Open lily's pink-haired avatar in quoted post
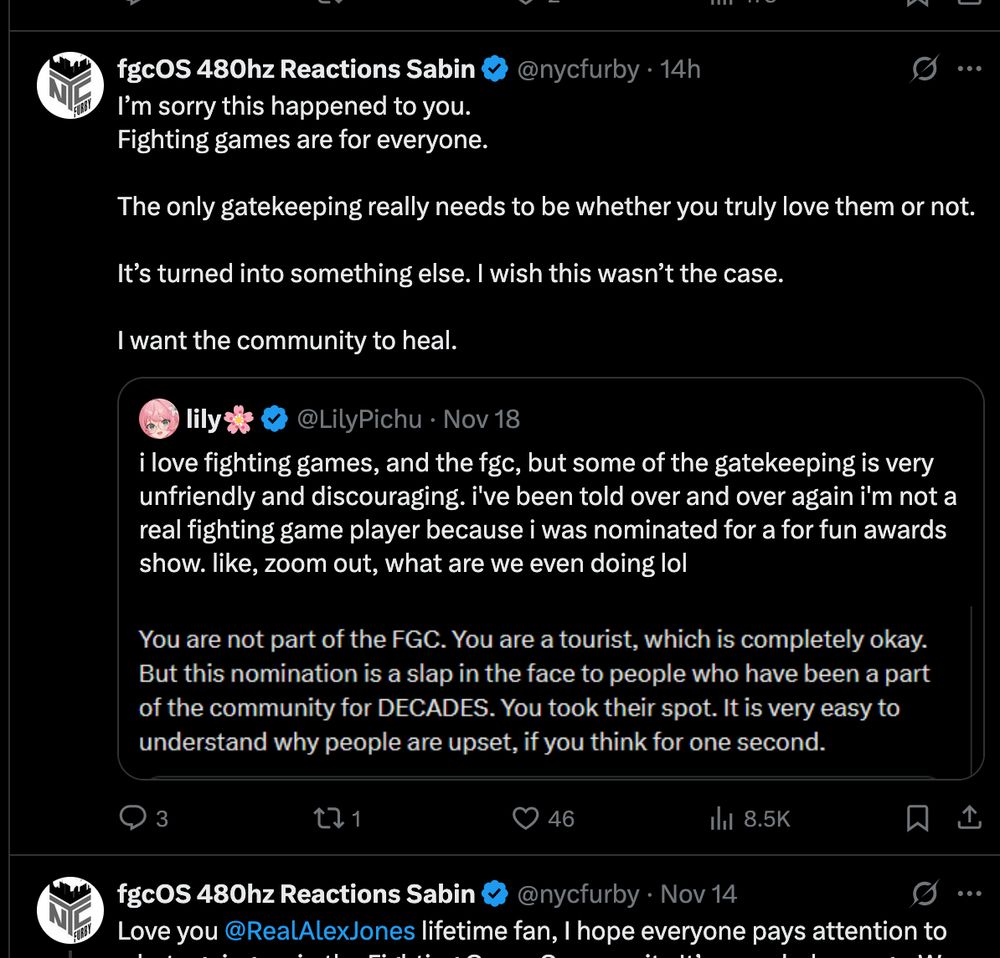 pyautogui.click(x=160, y=419)
